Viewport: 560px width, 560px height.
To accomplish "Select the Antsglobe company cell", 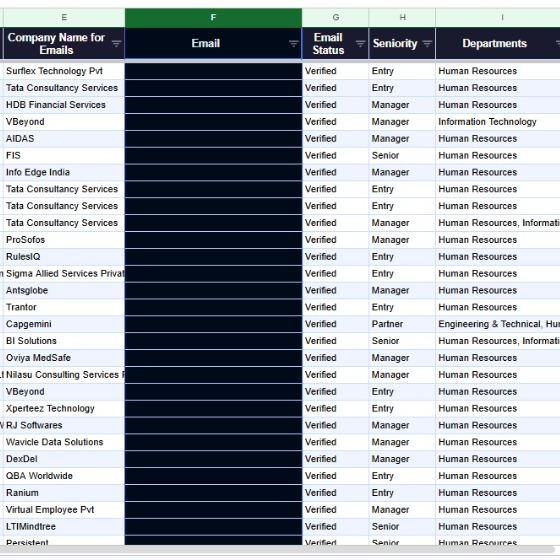I will click(x=64, y=290).
